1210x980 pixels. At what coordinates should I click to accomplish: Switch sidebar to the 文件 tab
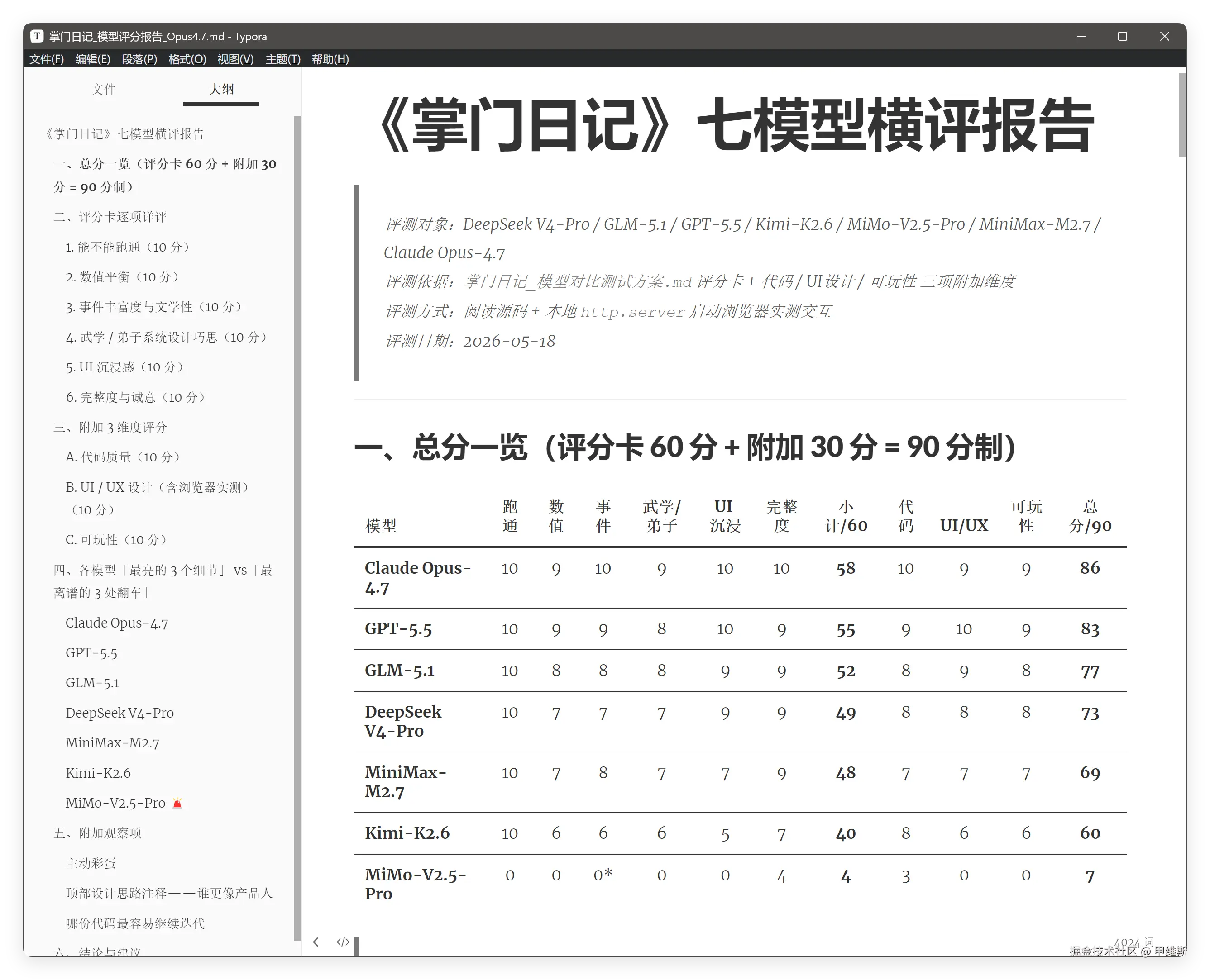pyautogui.click(x=103, y=89)
